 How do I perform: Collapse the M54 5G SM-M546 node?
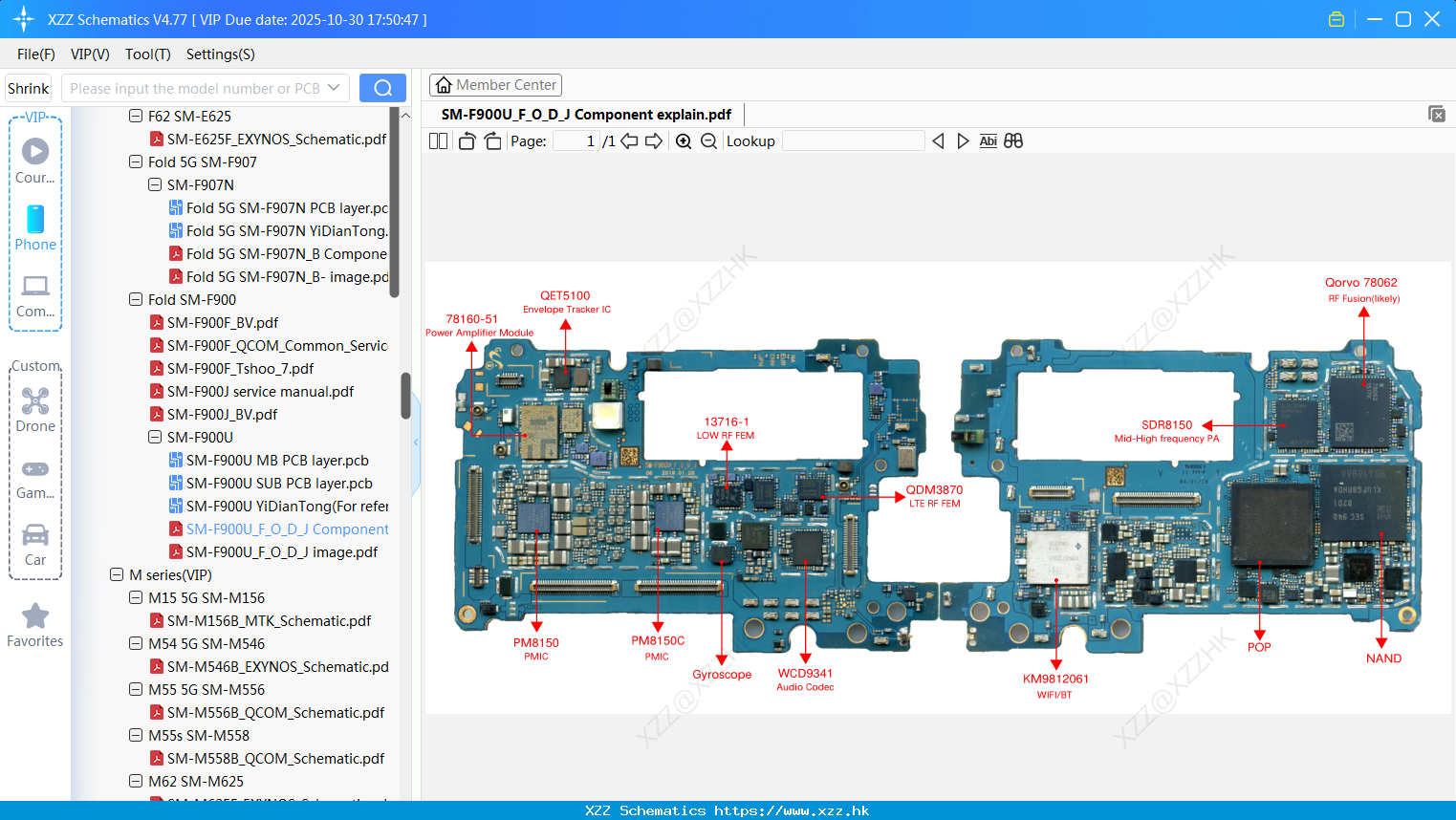tap(135, 644)
